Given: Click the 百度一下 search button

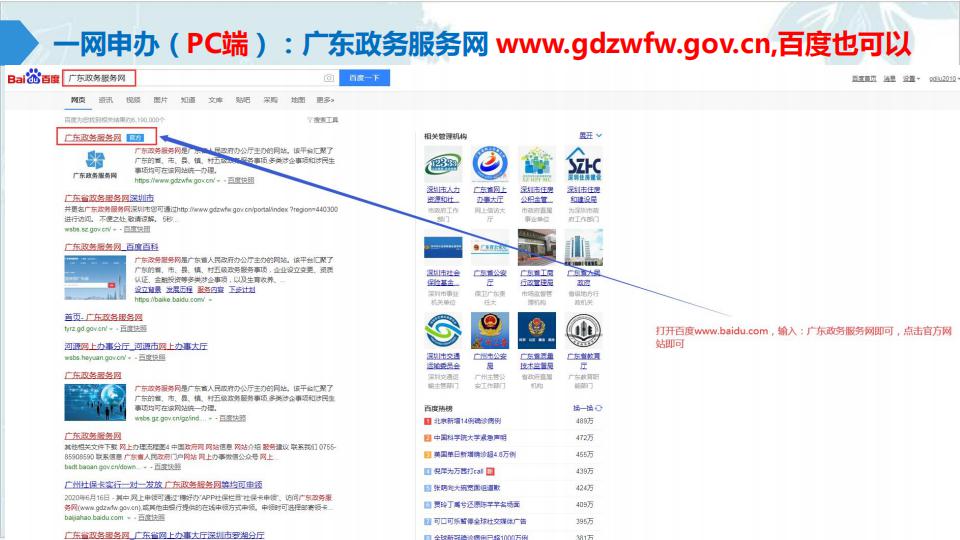Looking at the screenshot, I should (x=364, y=78).
